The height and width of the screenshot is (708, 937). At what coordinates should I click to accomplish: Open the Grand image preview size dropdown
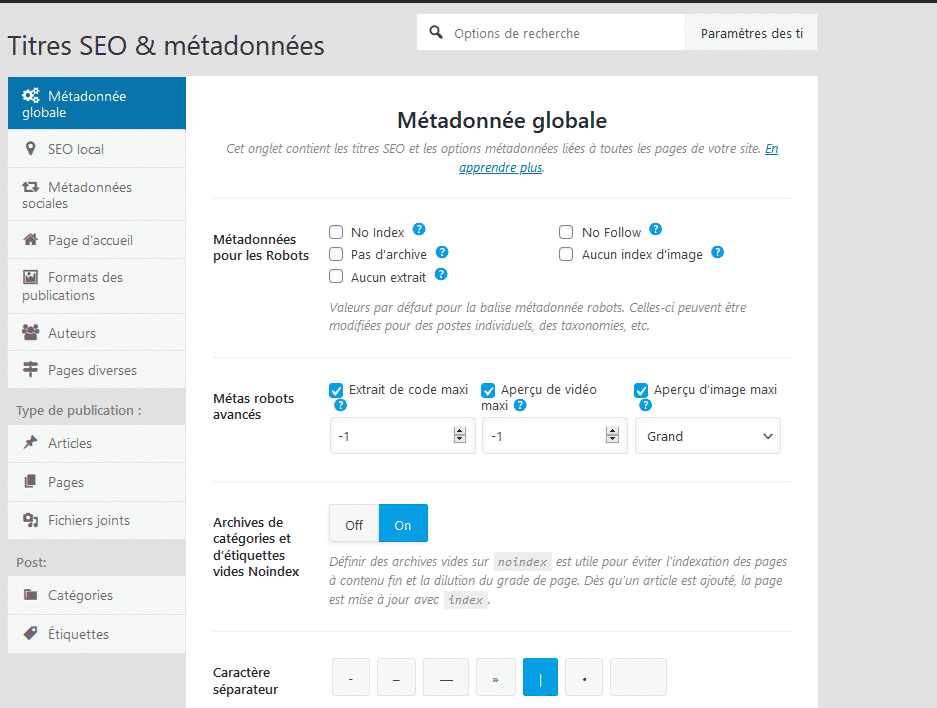[x=707, y=435]
